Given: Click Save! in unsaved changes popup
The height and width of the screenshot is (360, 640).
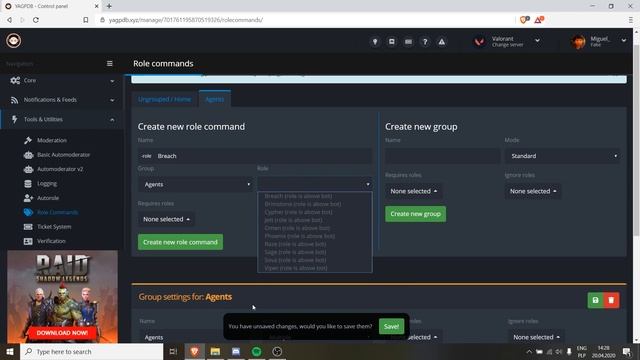Looking at the screenshot, I should [391, 326].
